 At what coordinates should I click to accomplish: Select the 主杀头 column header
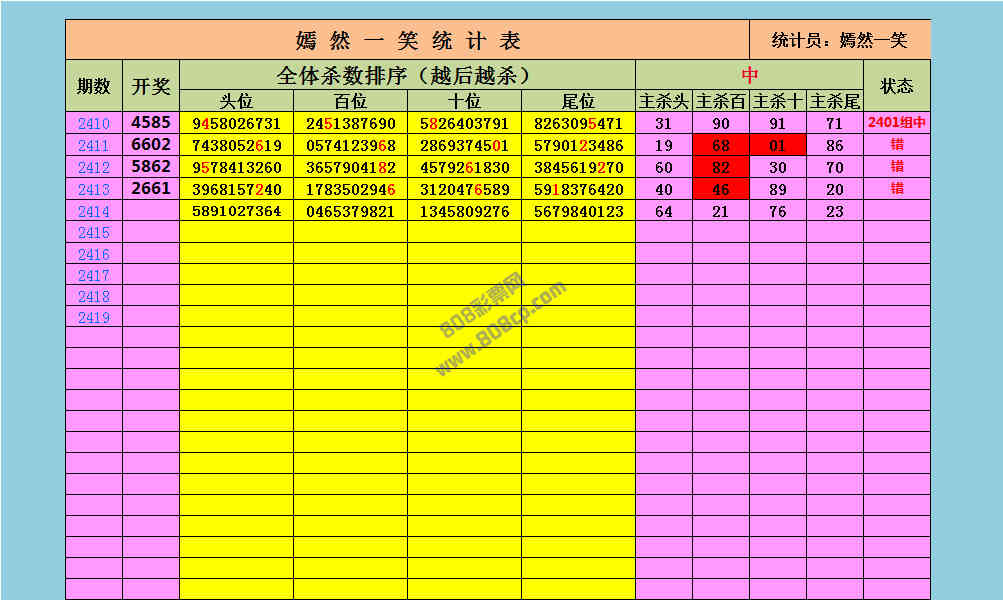tap(664, 101)
